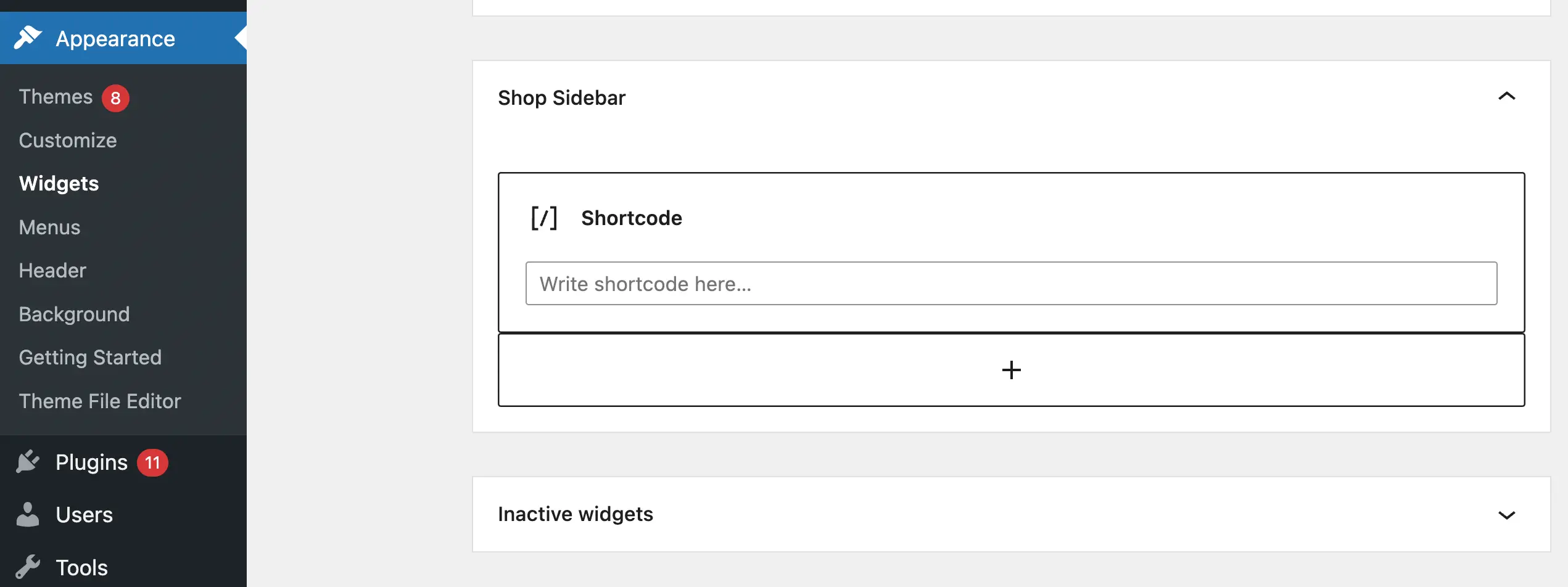Open the Header settings link
The width and height of the screenshot is (1568, 587).
(x=52, y=271)
